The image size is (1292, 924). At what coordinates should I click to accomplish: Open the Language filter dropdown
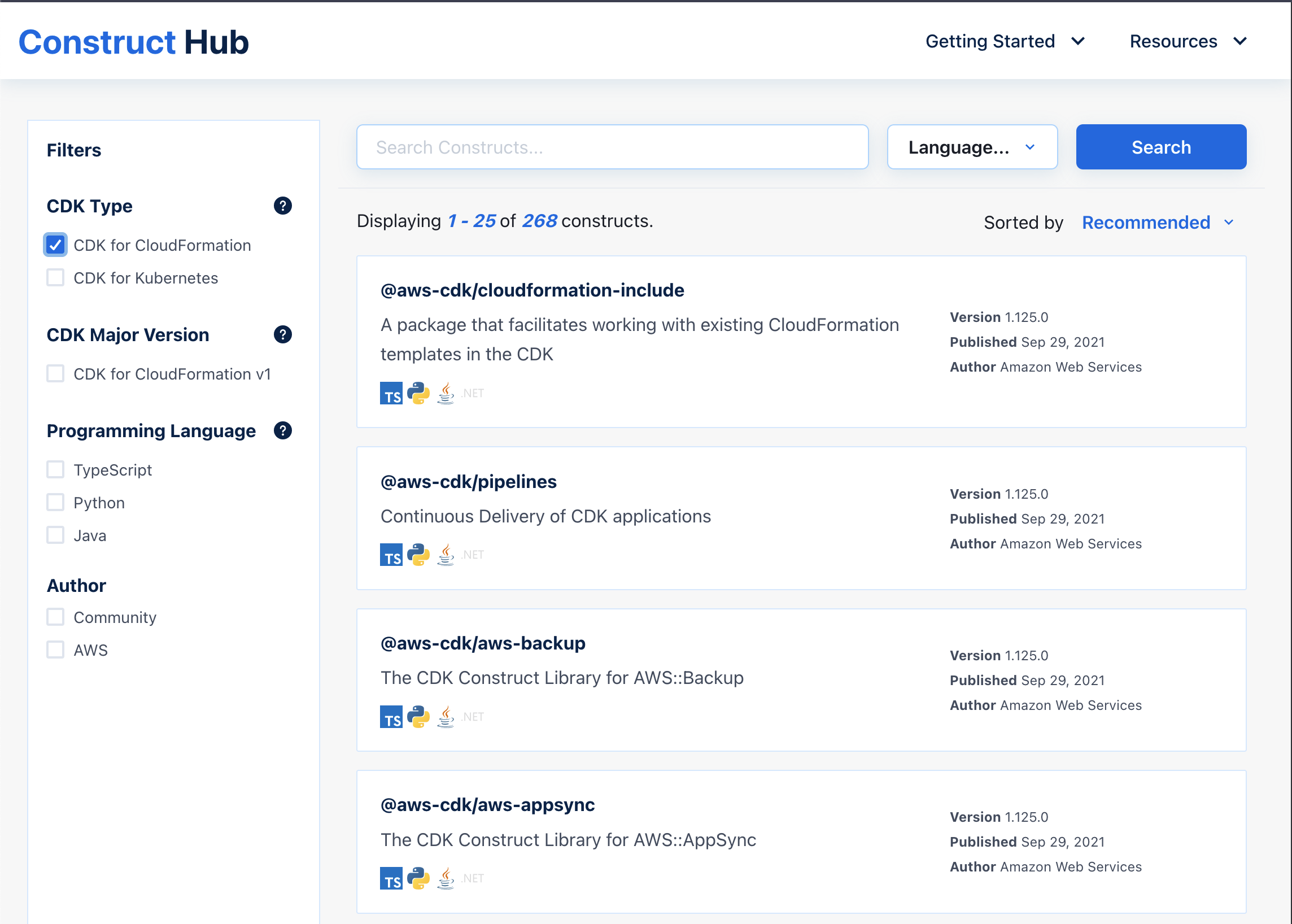click(972, 147)
